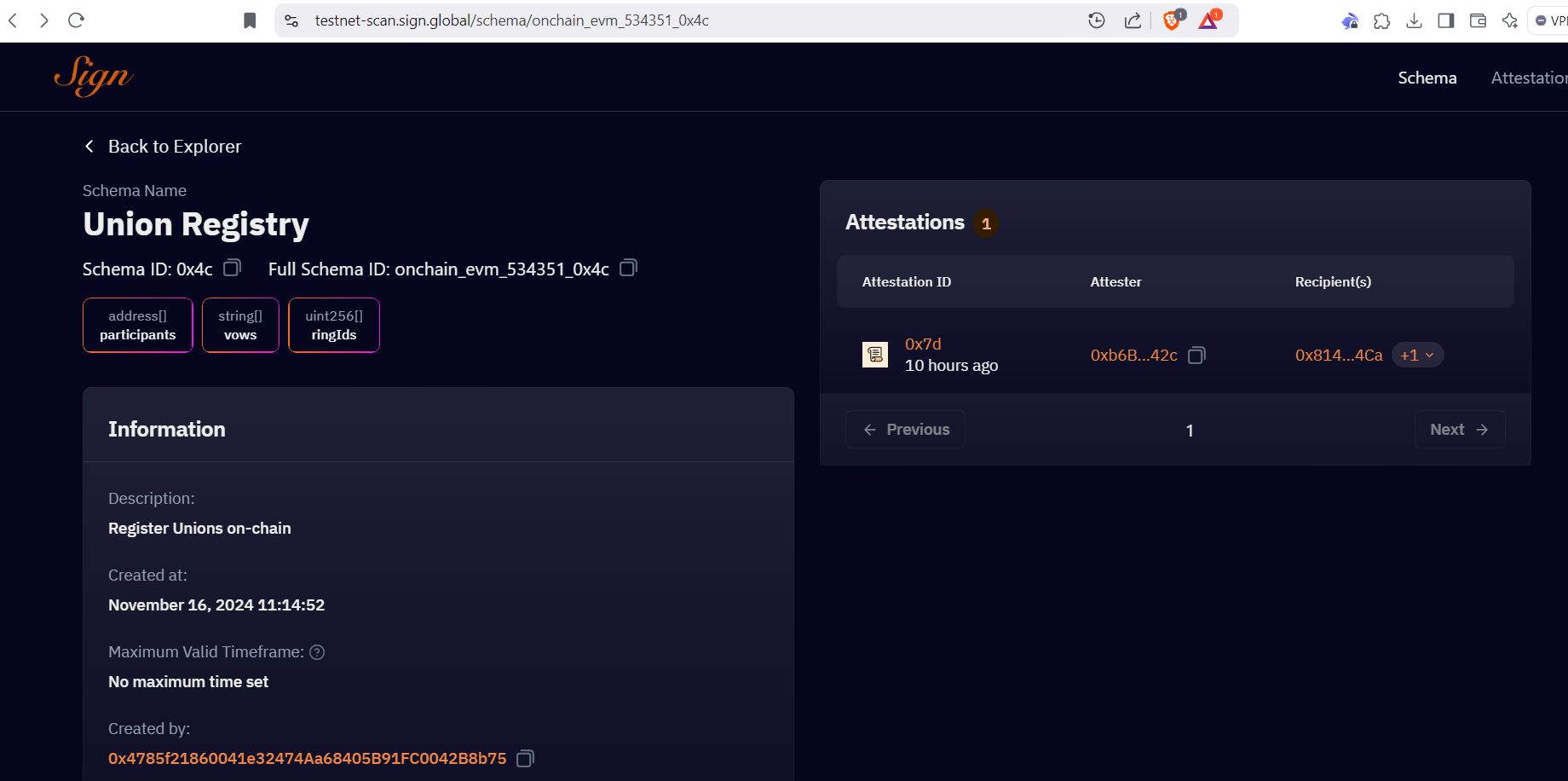
Task: Open Leo AI sparkle icon
Action: click(x=1510, y=20)
